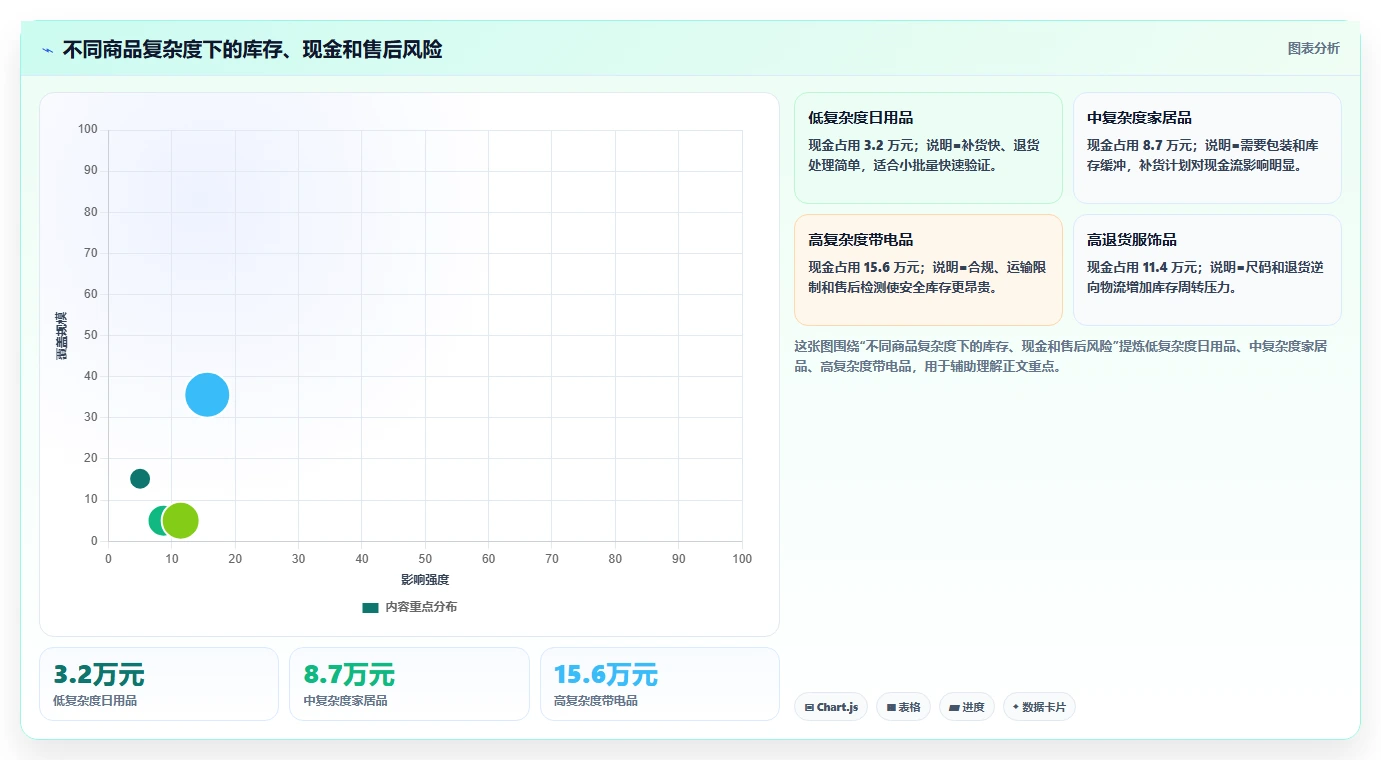
Task: Click the 15.6万元 stat card
Action: (660, 684)
